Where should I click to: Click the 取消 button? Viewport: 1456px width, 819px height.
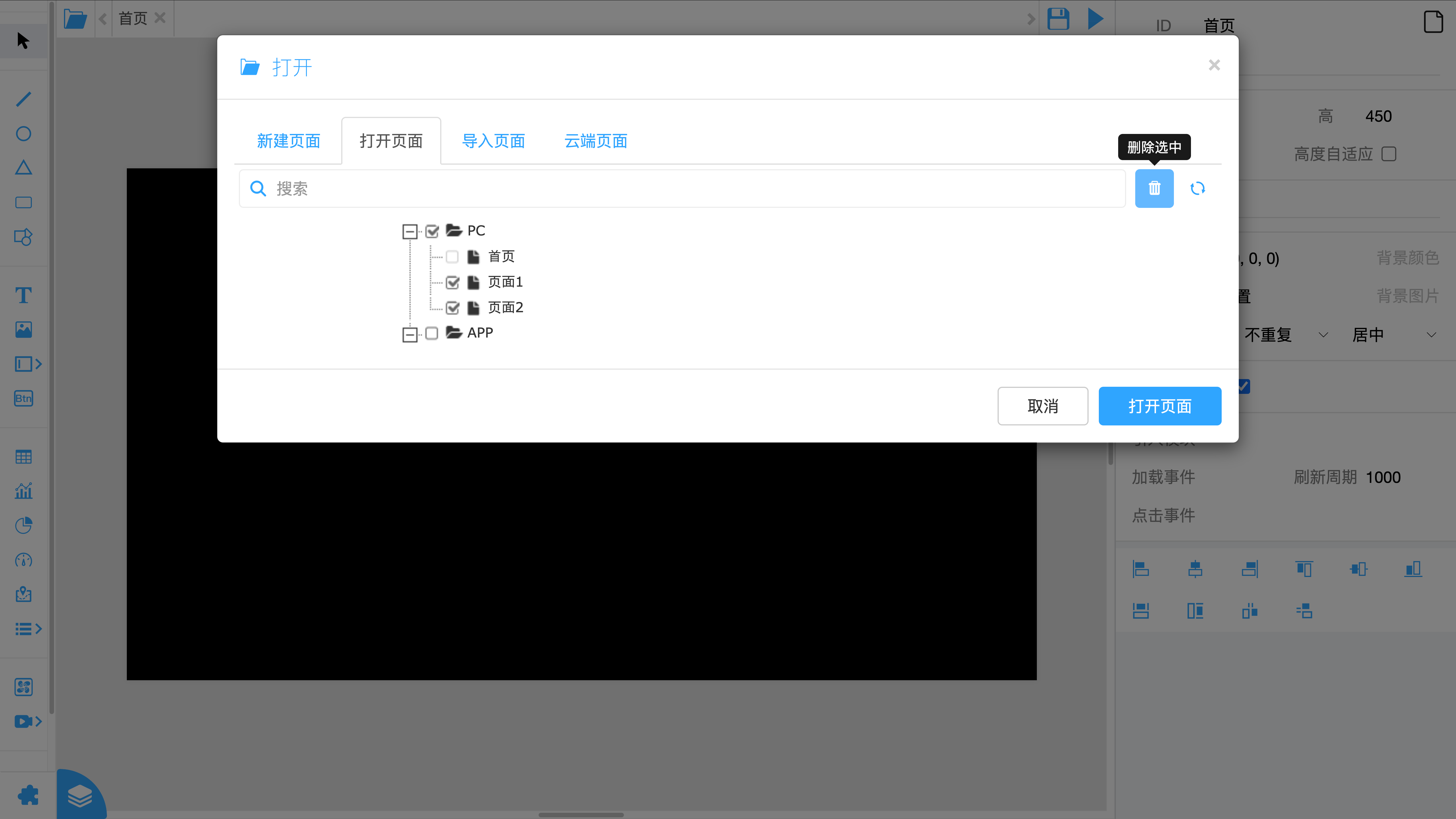coord(1042,406)
